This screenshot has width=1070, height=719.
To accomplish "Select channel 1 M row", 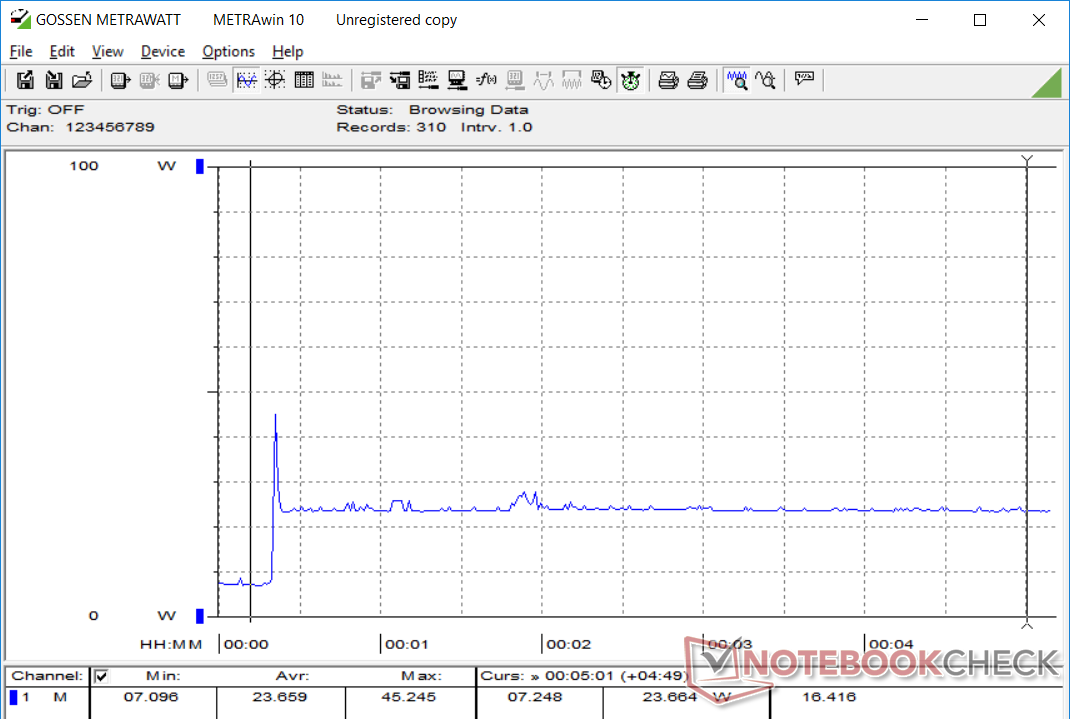I will 45,697.
